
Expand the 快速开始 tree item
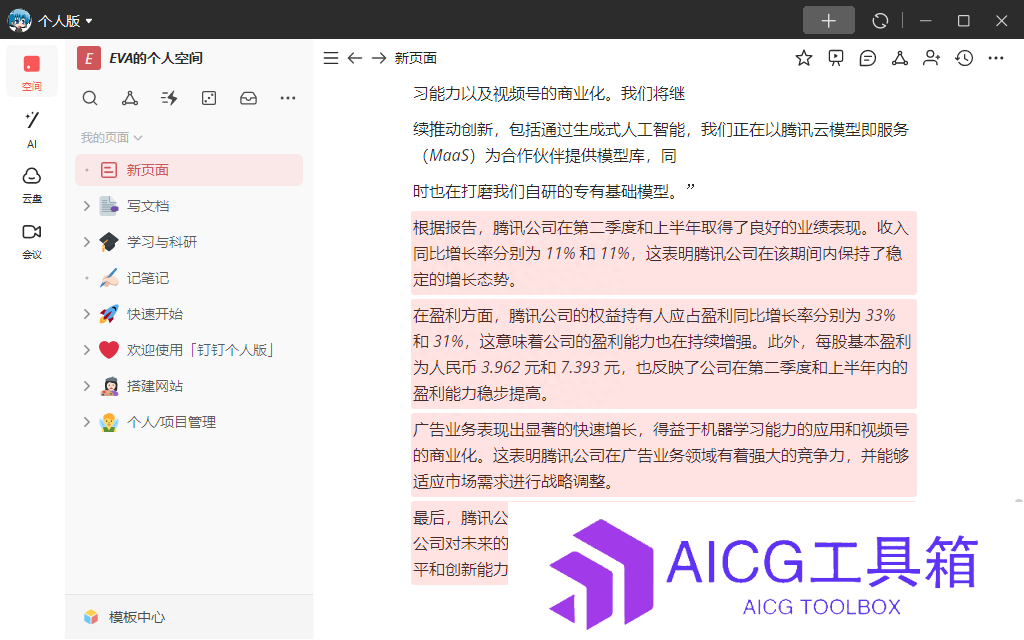[87, 314]
